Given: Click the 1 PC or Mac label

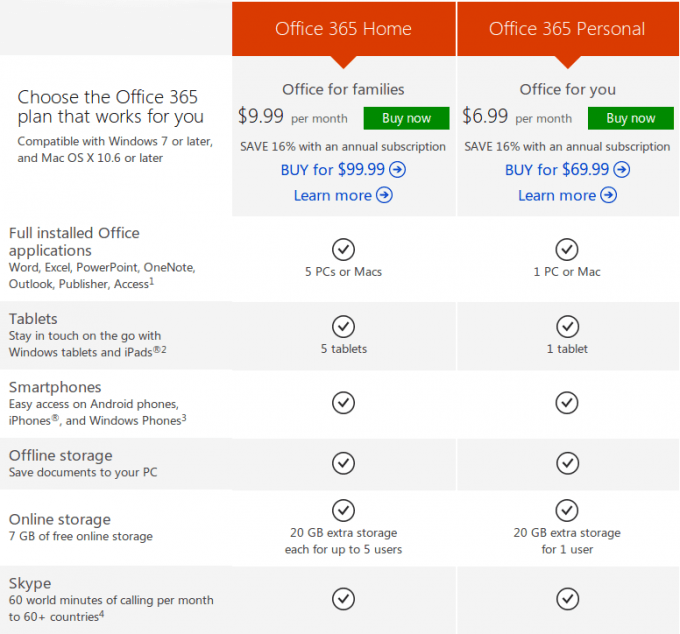Looking at the screenshot, I should click(x=567, y=271).
